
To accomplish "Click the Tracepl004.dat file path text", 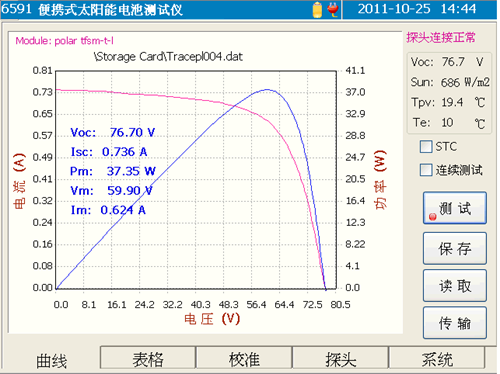I will 168,57.
